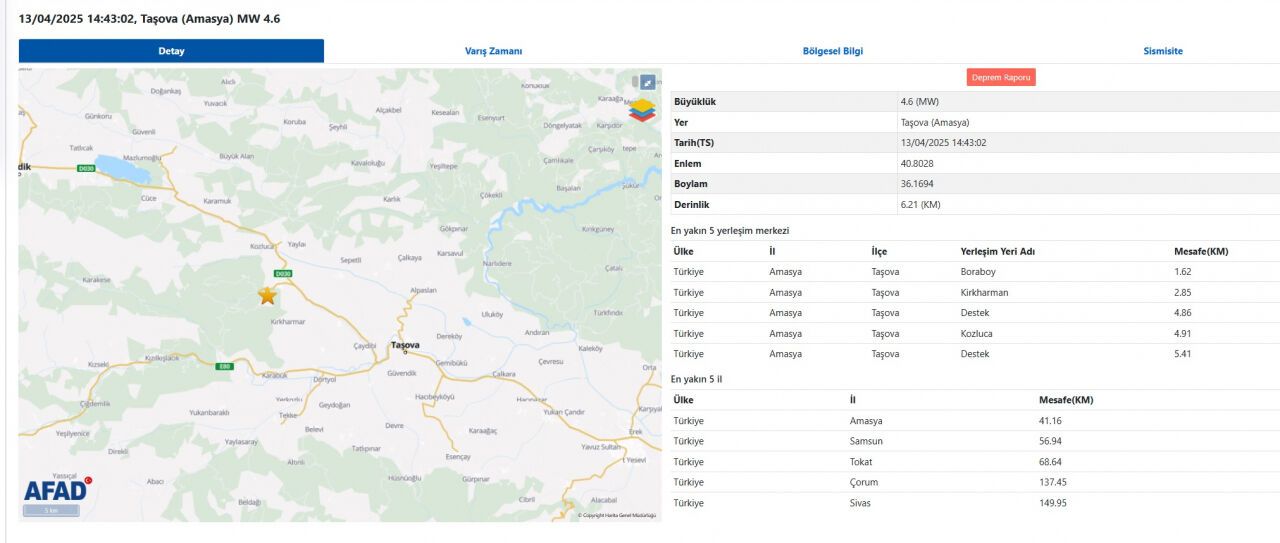Switch to the Varış Zamanı tab
The image size is (1280, 543).
click(x=493, y=51)
